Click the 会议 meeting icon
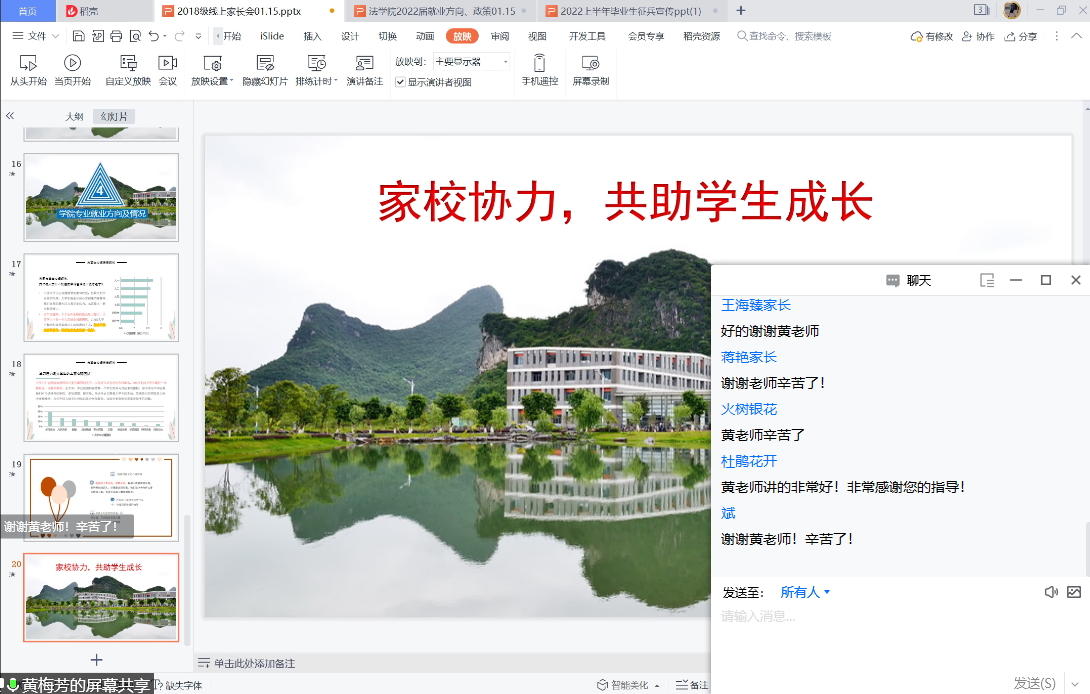The width and height of the screenshot is (1090, 694). tap(168, 69)
